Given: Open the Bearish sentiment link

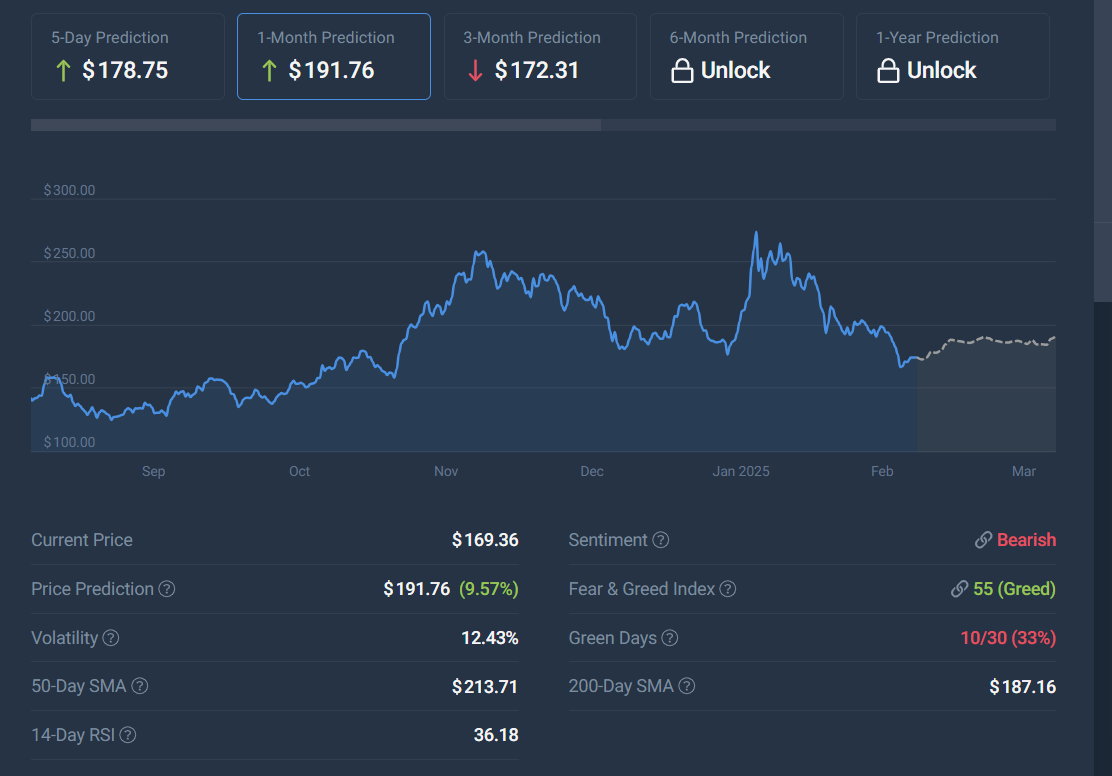Looking at the screenshot, I should [x=1026, y=540].
